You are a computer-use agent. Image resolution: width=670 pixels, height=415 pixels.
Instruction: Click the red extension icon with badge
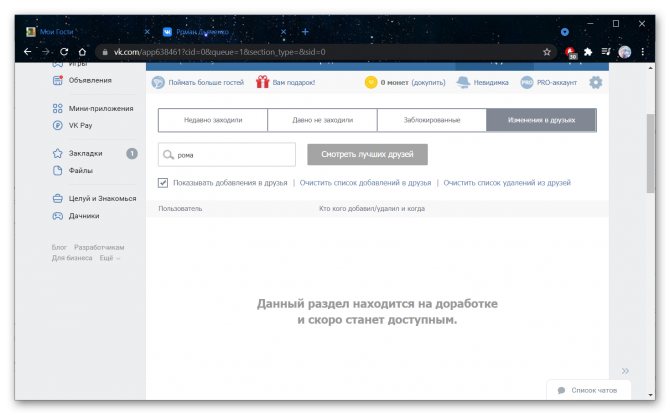571,53
